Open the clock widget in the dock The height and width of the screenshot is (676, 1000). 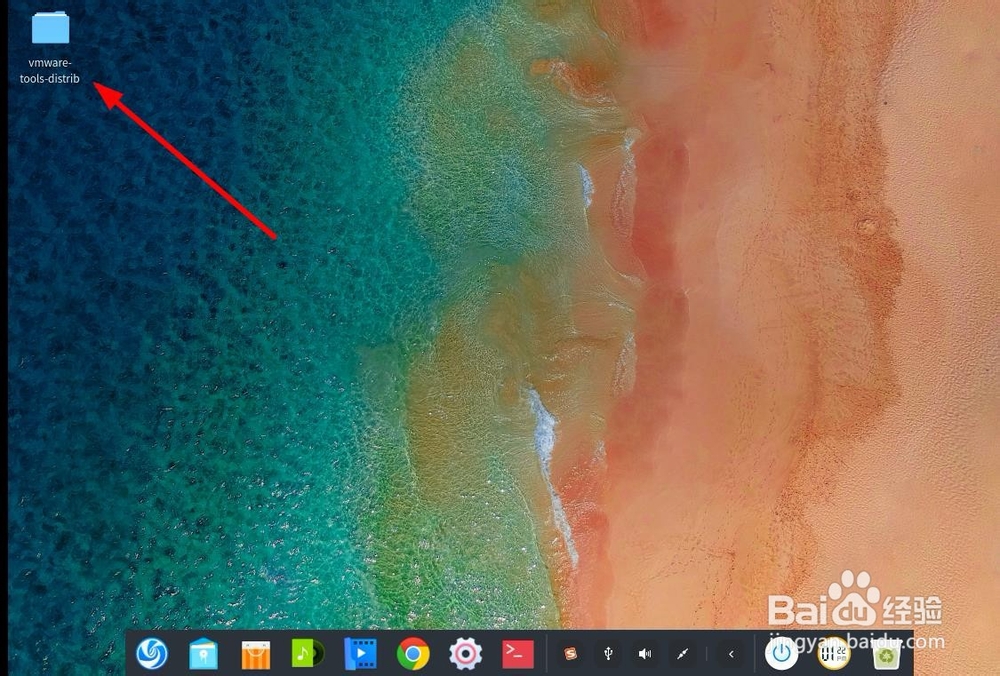coord(834,654)
